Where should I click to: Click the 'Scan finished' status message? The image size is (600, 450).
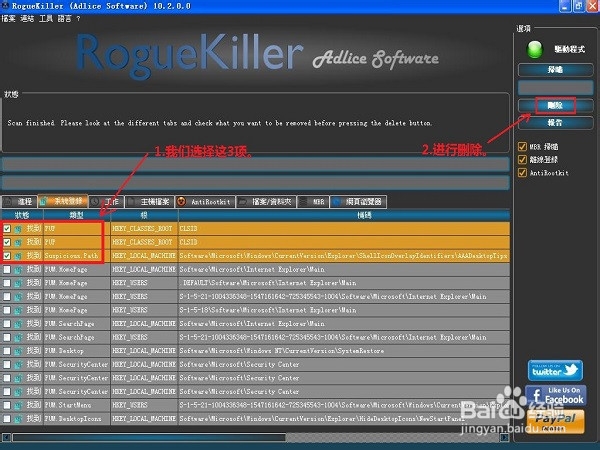pyautogui.click(x=219, y=123)
